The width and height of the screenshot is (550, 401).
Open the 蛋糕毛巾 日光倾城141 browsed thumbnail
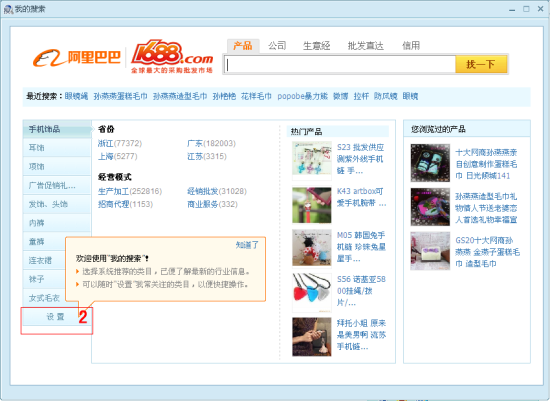coord(430,163)
